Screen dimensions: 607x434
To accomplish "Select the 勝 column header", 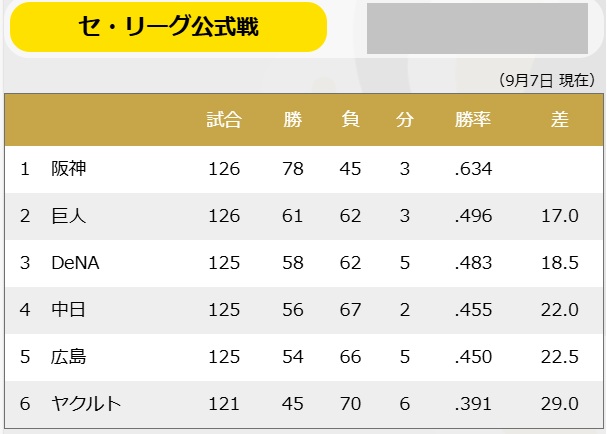I will click(292, 120).
